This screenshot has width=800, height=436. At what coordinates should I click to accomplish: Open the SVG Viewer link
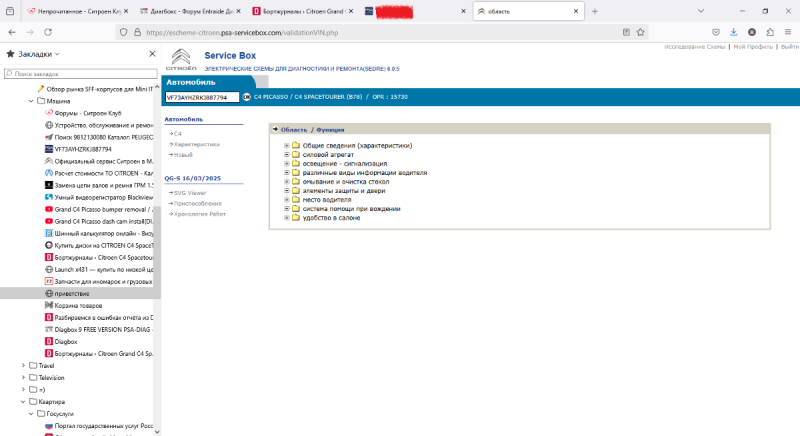[190, 192]
